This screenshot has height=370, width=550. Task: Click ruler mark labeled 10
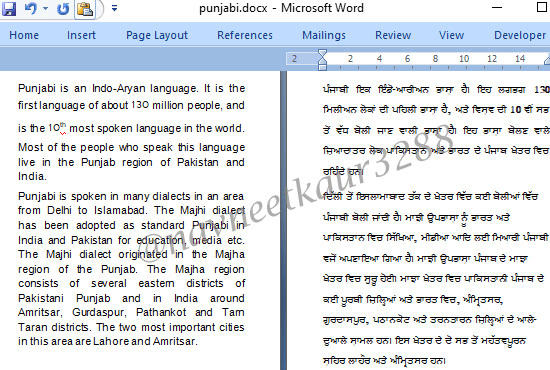coord(464,59)
